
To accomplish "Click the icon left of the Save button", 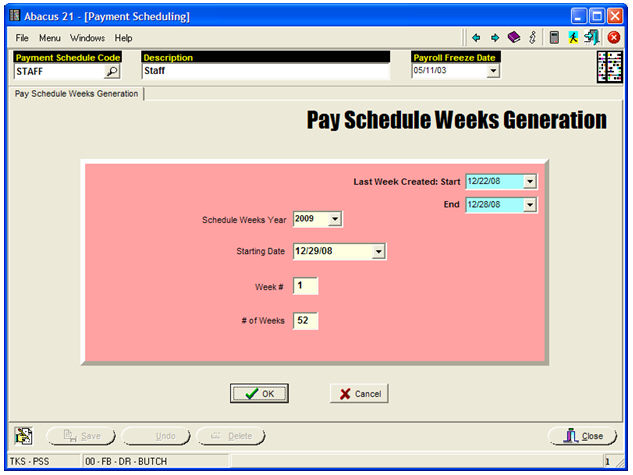I will coord(25,436).
